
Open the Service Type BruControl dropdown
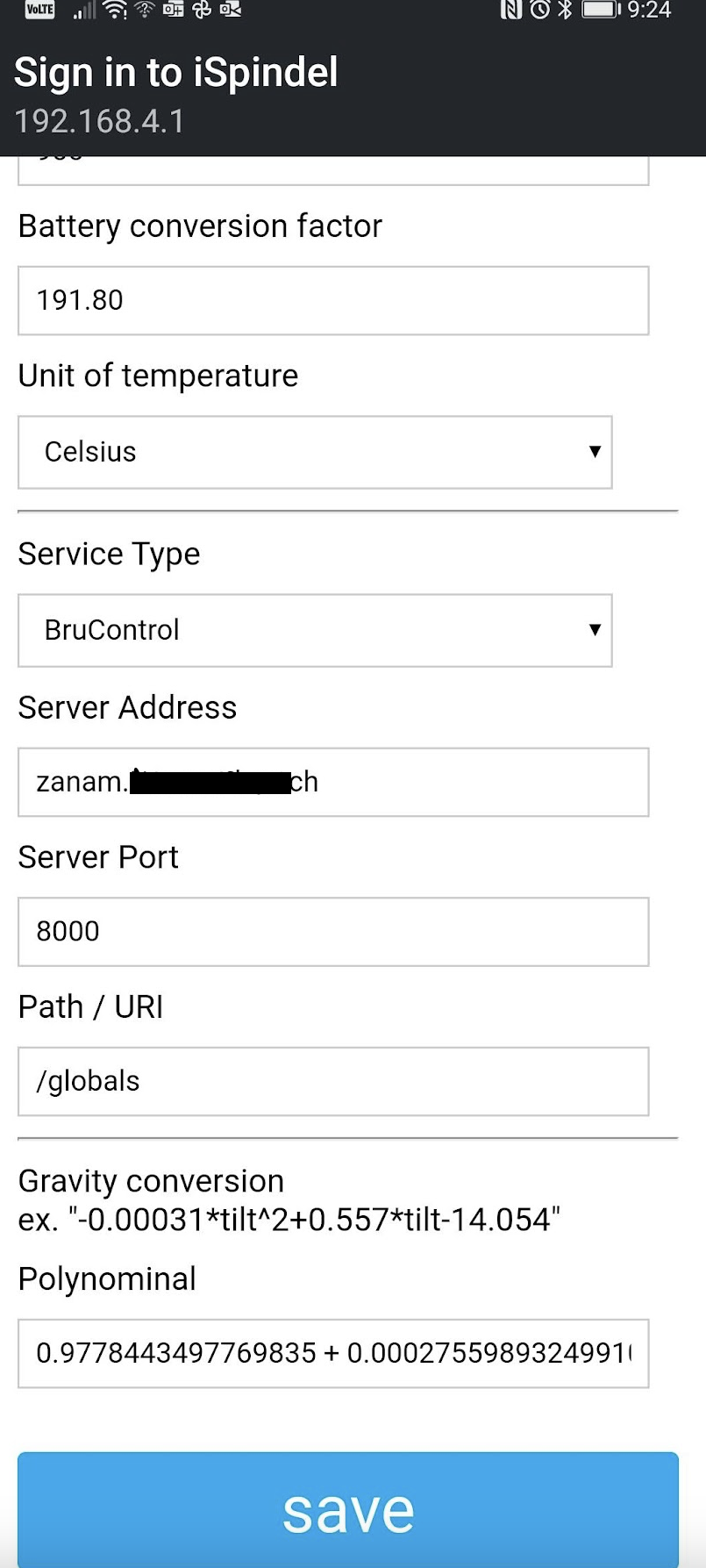coord(315,630)
